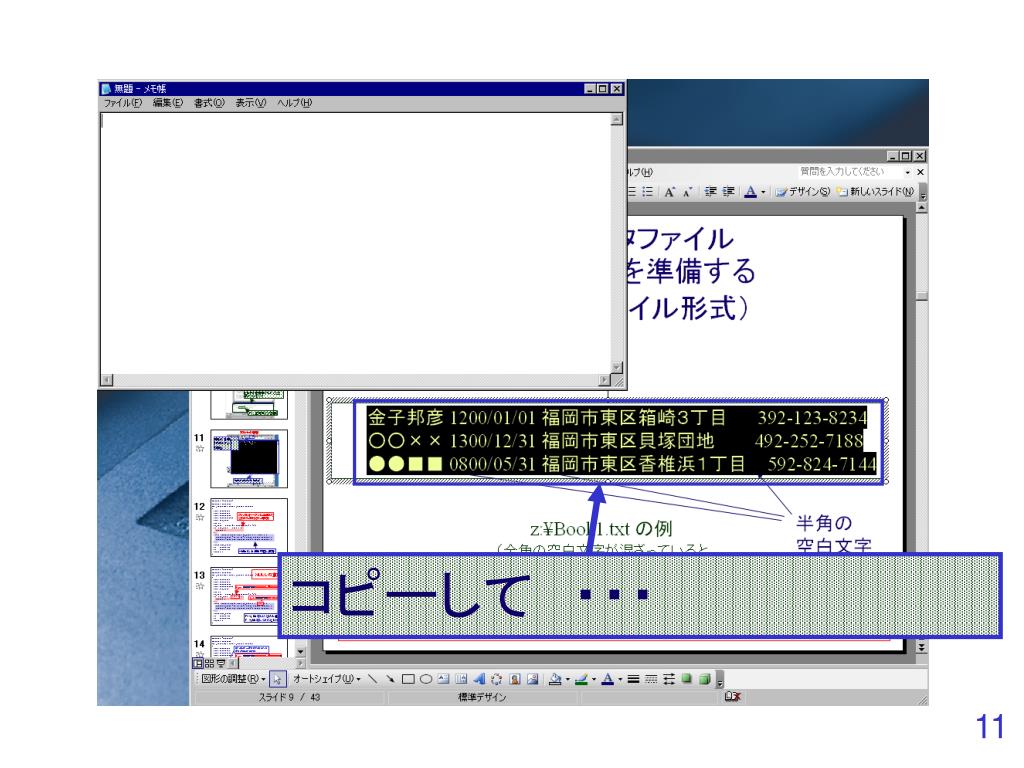
Task: Click the z:¥Book1.txt の例 caption
Action: (601, 528)
